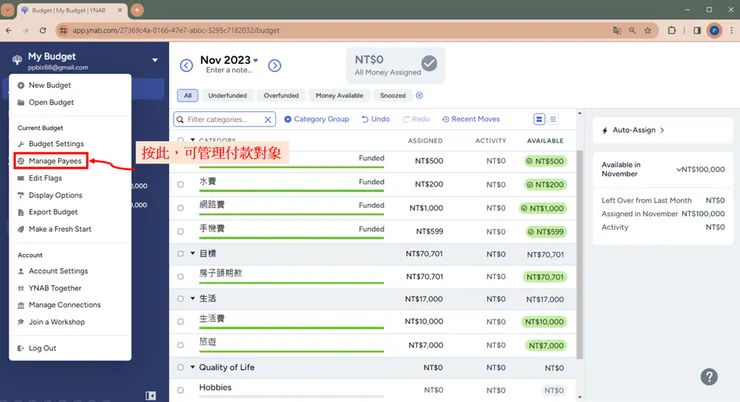Viewport: 740px width, 402px height.
Task: Show Underfunded categories filter
Action: click(227, 95)
